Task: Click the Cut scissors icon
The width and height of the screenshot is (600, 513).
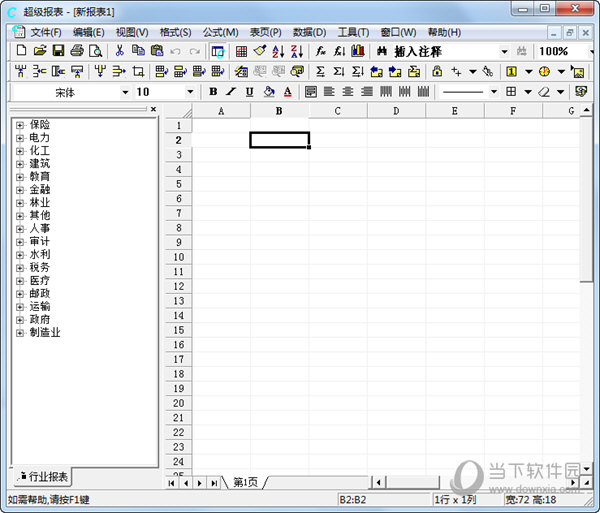Action: (120, 51)
